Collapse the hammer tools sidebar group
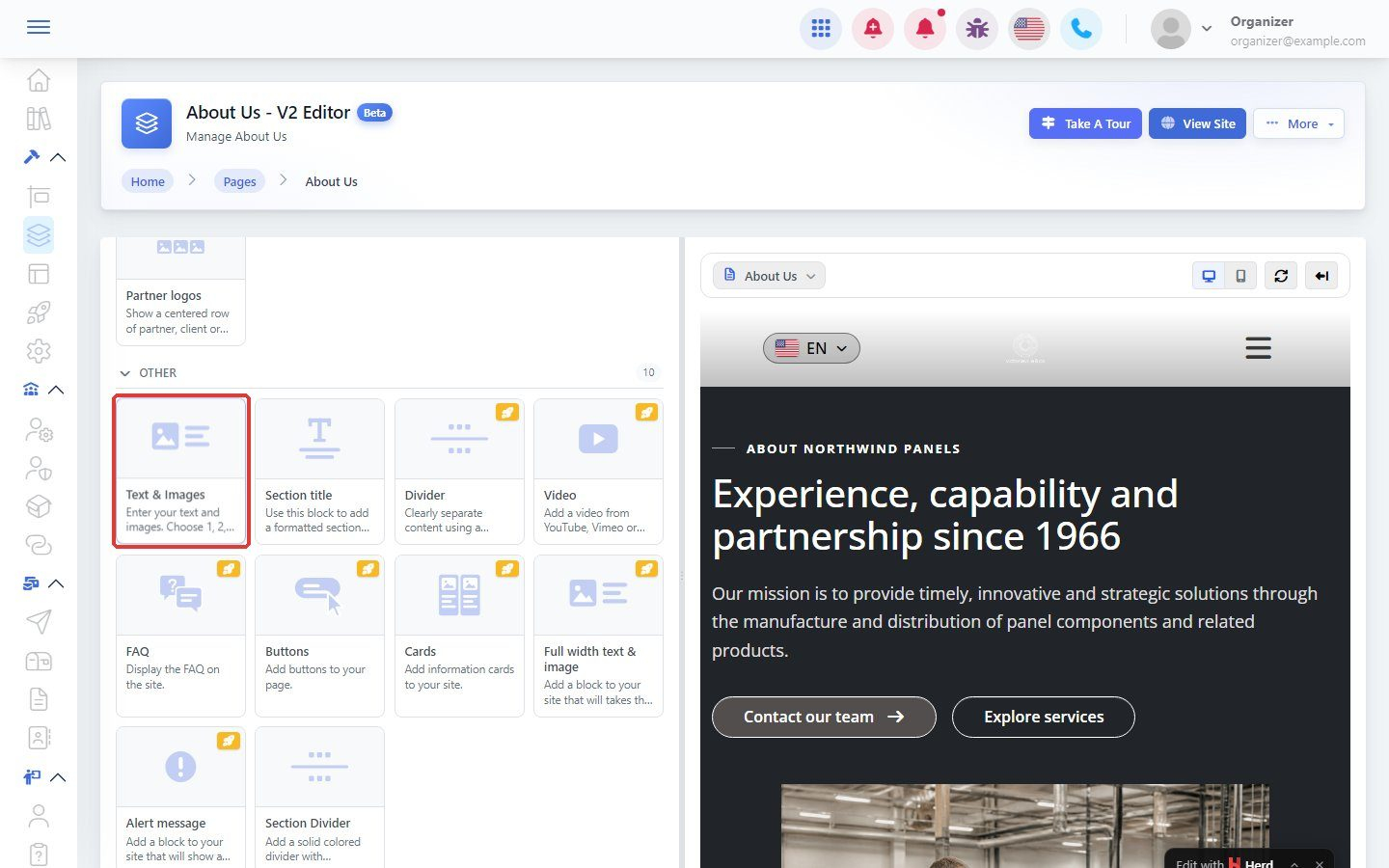This screenshot has height=868, width=1389. [44, 157]
